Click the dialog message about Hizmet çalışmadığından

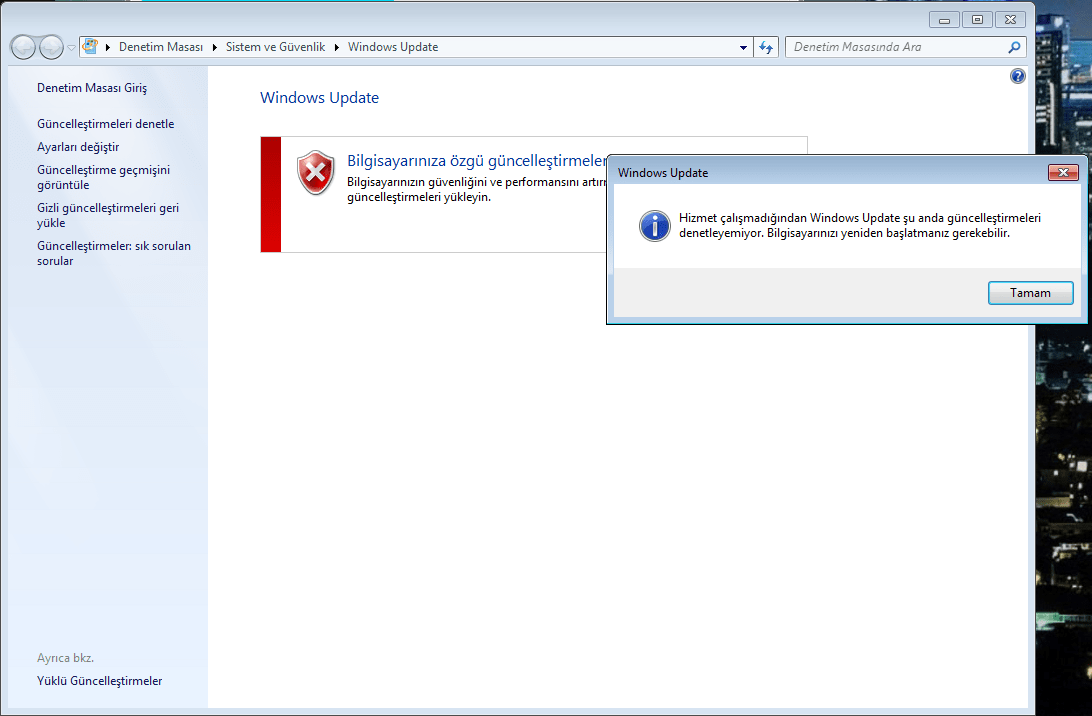(860, 226)
